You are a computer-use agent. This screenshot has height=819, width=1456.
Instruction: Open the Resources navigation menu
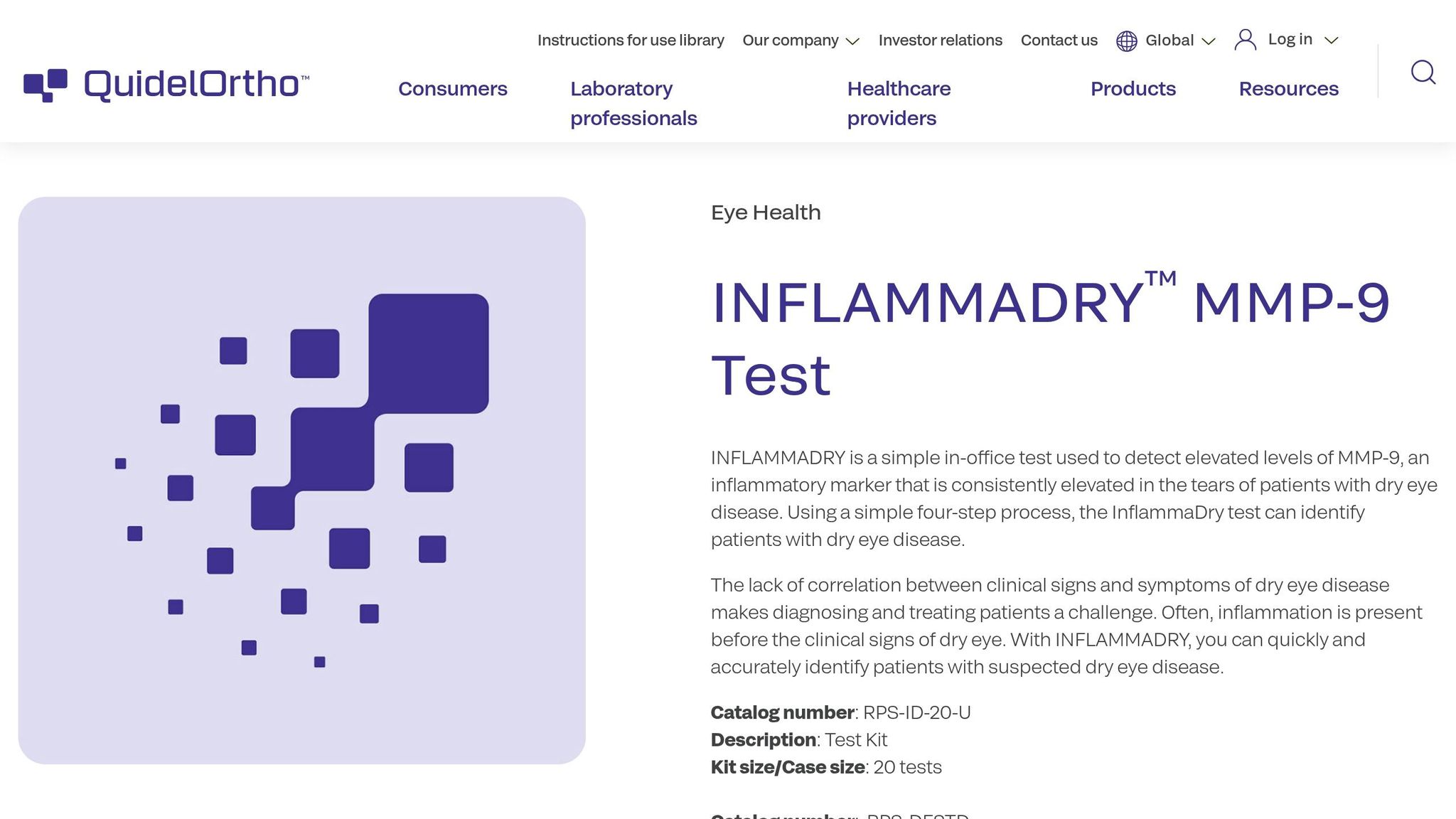click(x=1288, y=89)
